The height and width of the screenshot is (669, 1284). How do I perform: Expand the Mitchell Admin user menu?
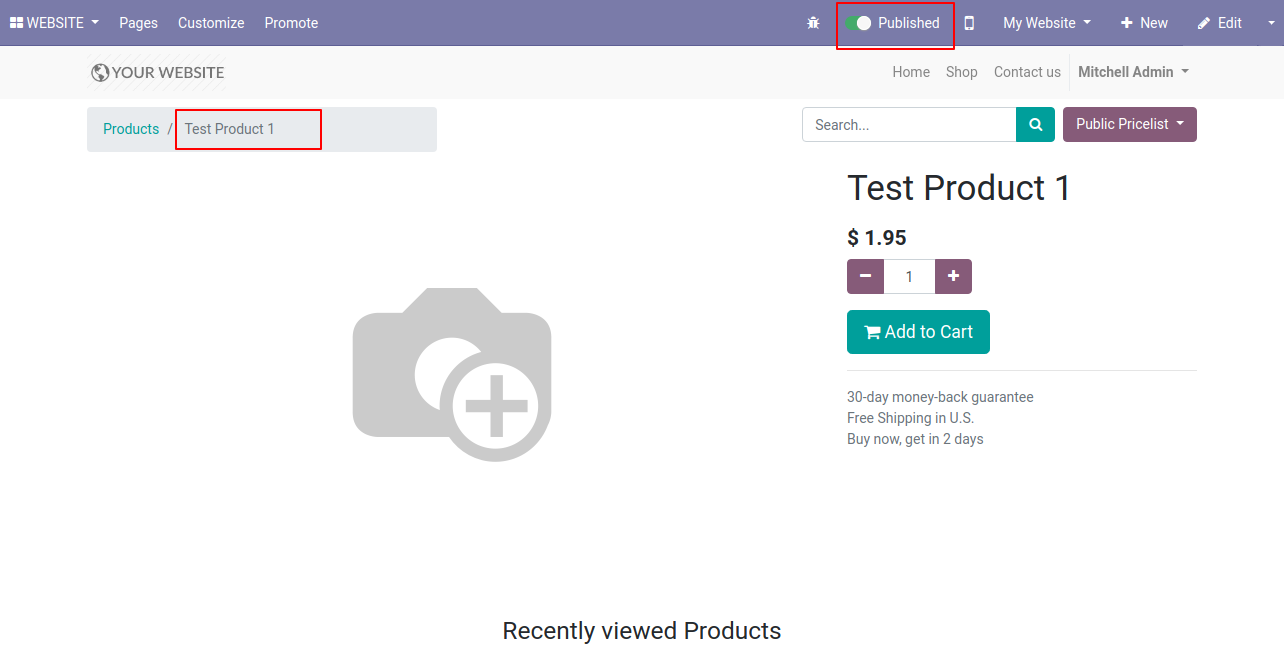pos(1133,72)
